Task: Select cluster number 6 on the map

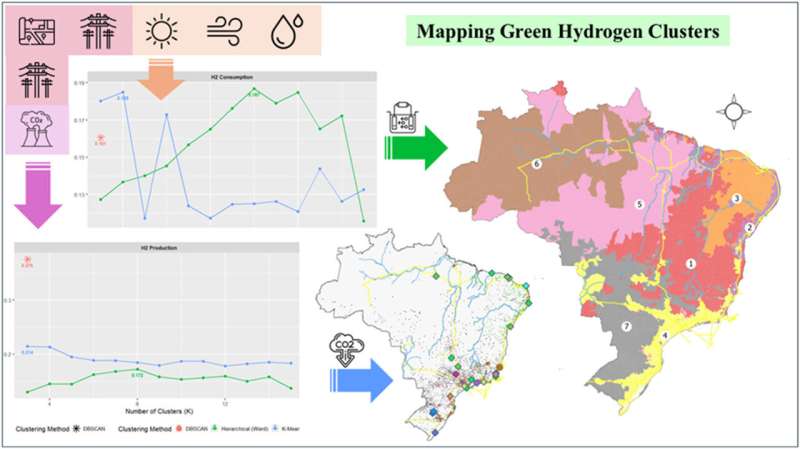Action: 537,163
